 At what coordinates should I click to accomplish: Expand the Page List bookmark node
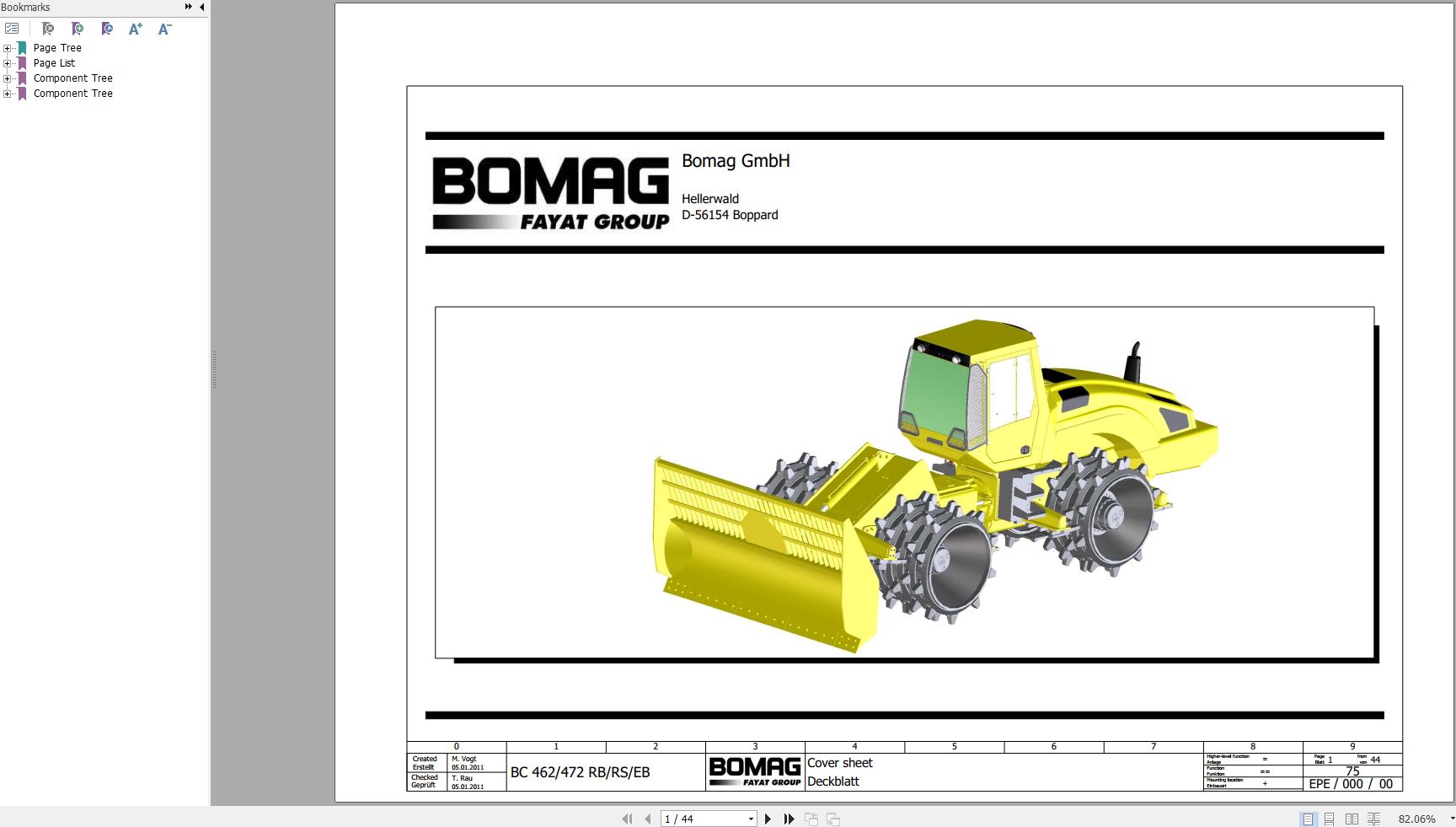(7, 63)
